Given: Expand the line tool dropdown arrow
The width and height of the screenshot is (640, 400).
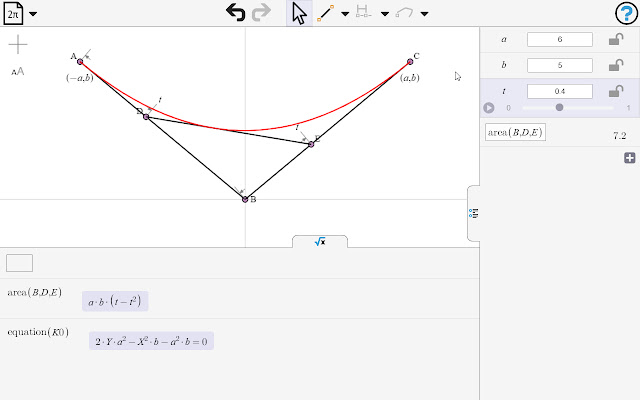Looking at the screenshot, I should [x=345, y=14].
